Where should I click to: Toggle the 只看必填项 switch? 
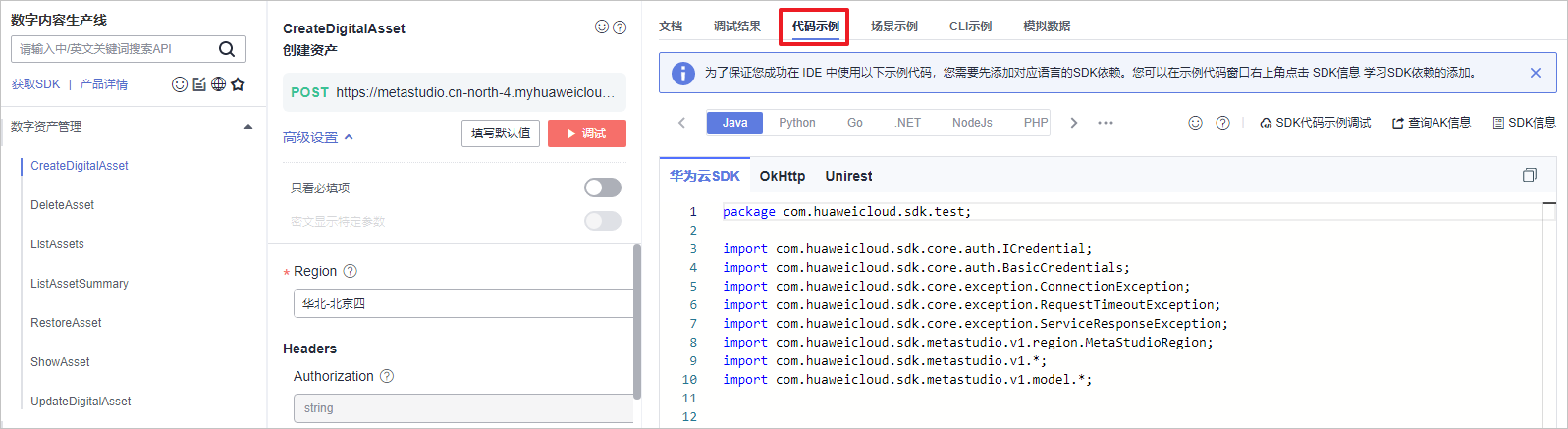603,188
